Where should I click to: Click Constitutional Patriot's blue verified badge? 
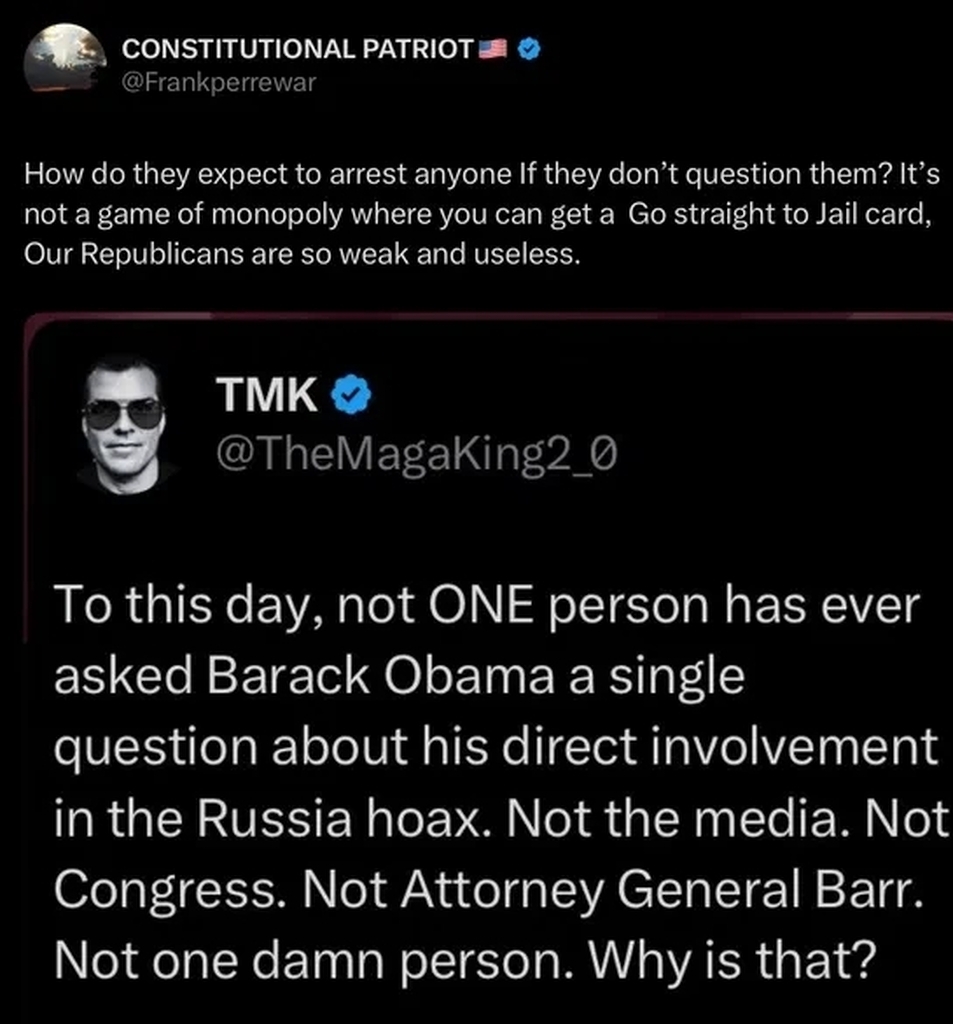[x=530, y=50]
